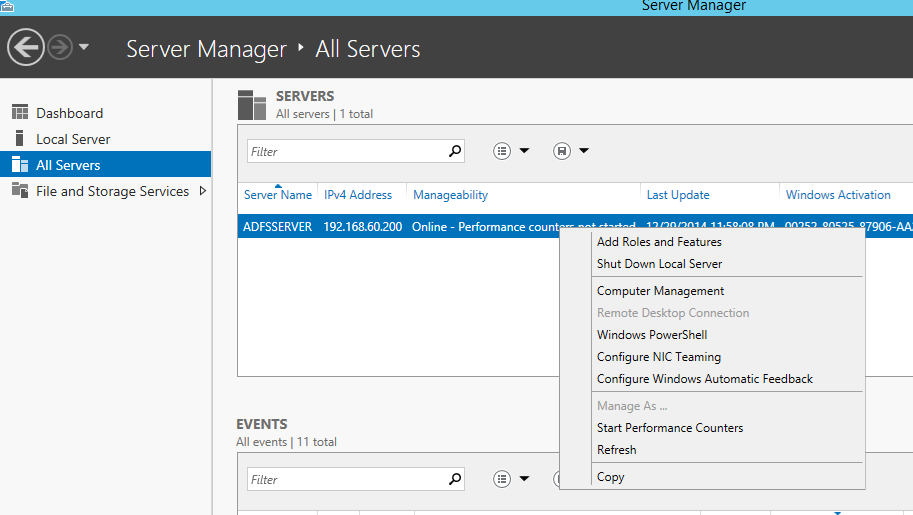Open Computer Management from context menu
913x515 pixels.
coord(660,291)
